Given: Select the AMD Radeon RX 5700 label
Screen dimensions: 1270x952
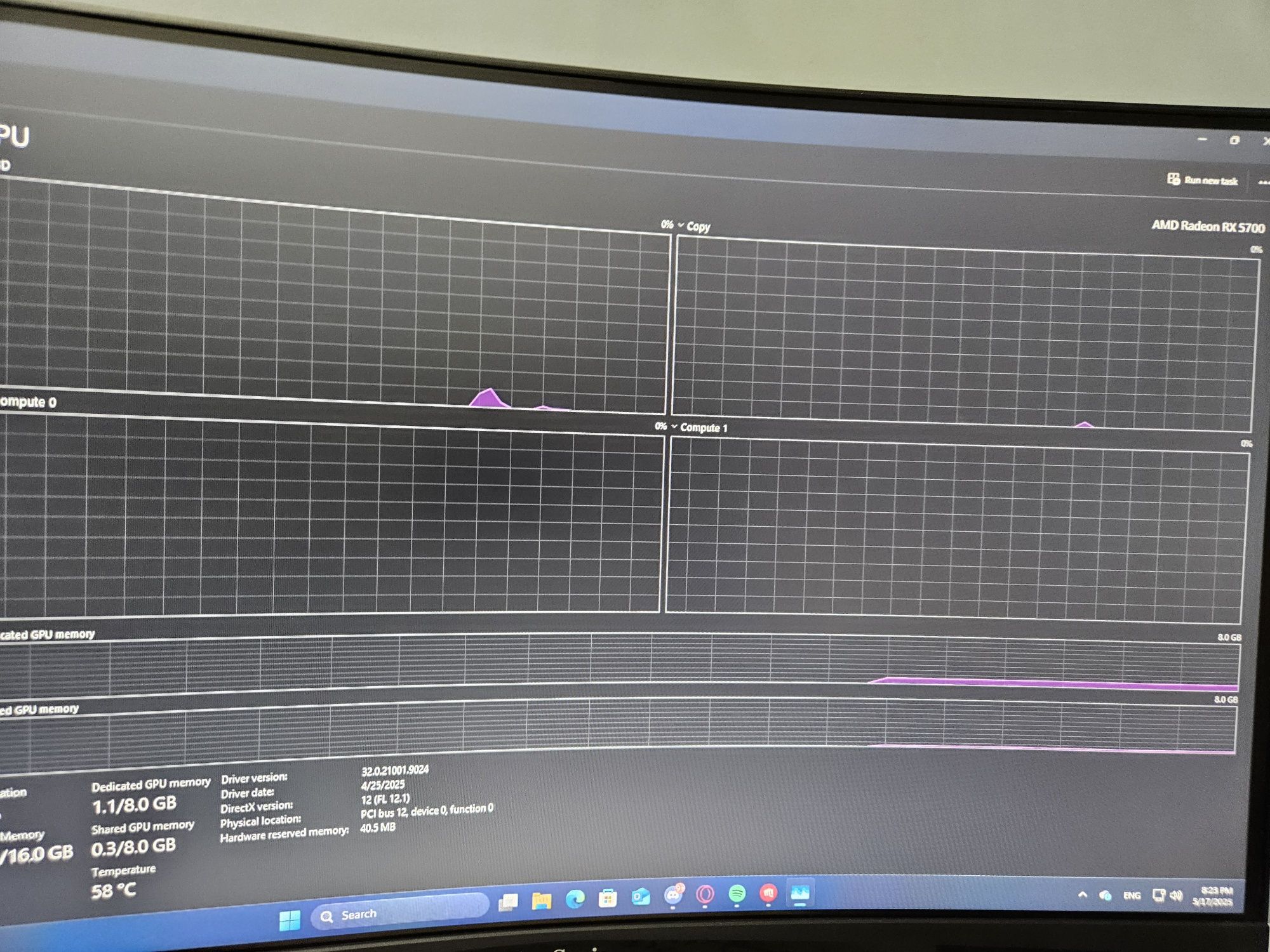Looking at the screenshot, I should (x=1208, y=226).
